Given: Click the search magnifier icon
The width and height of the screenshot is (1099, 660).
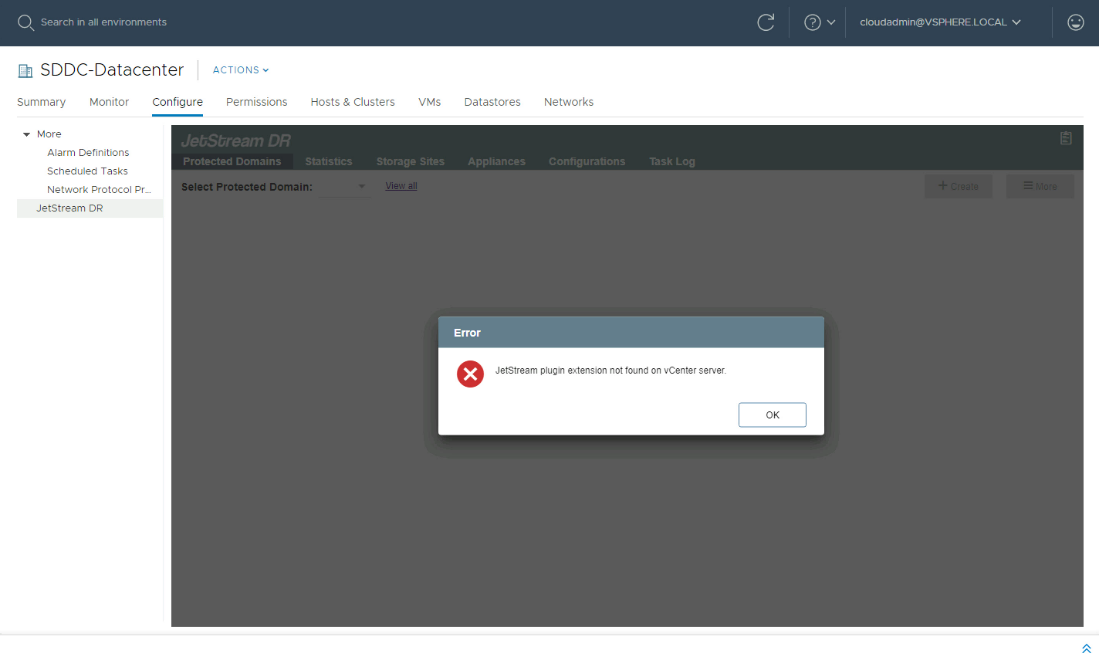Looking at the screenshot, I should [x=26, y=22].
